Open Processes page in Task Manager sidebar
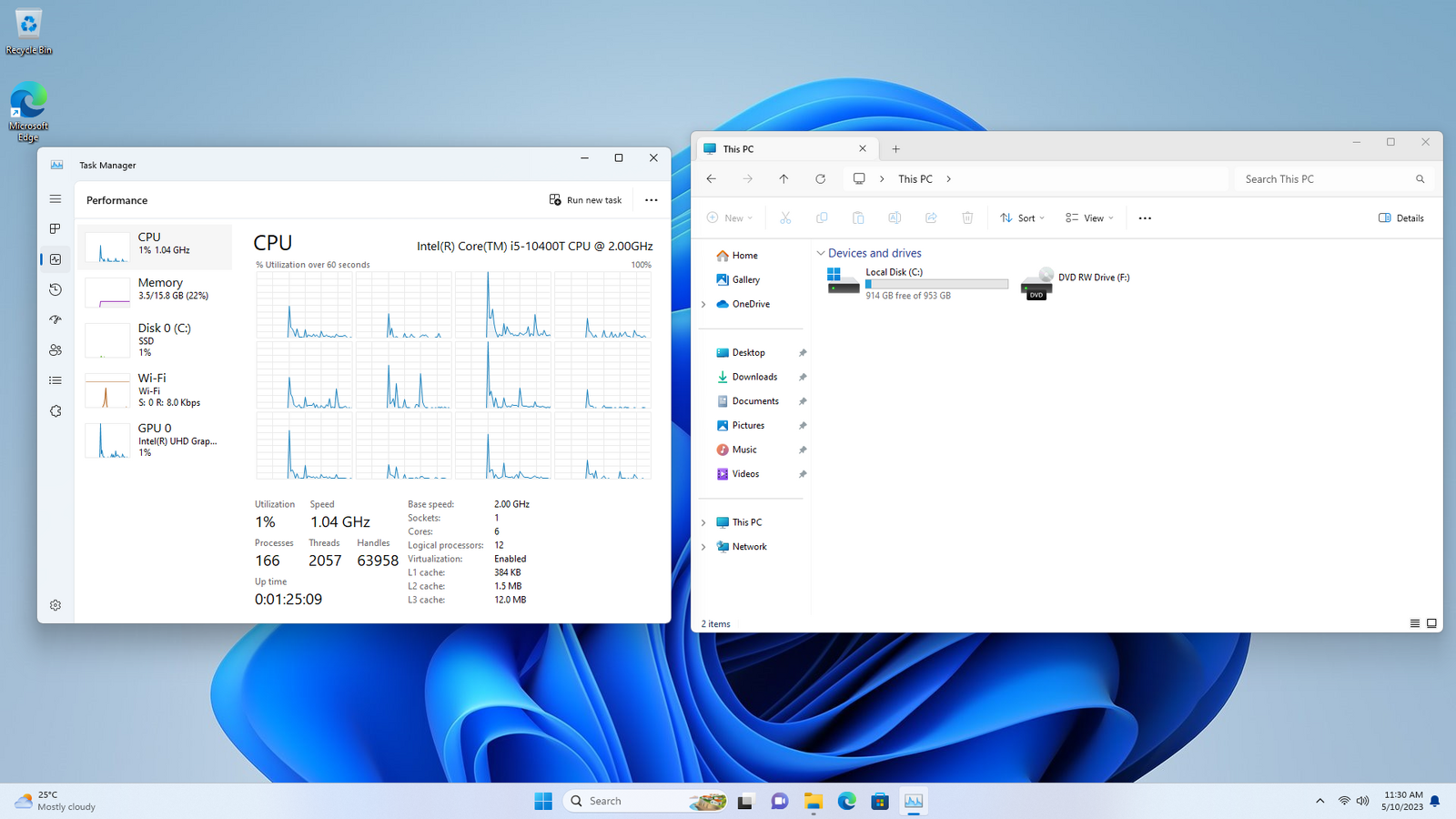This screenshot has width=1456, height=819. point(56,228)
